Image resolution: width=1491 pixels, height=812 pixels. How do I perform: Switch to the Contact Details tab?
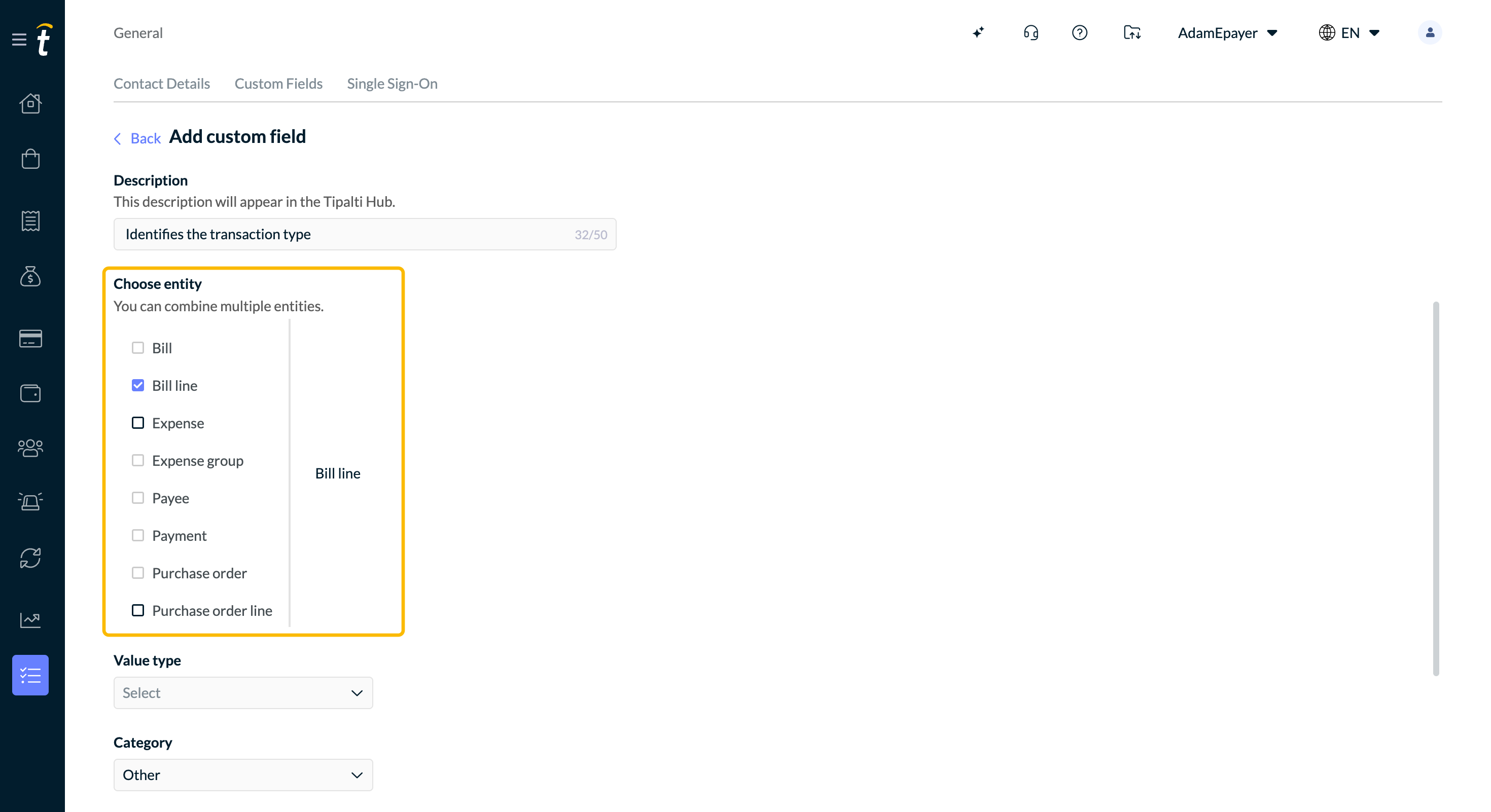coord(161,83)
